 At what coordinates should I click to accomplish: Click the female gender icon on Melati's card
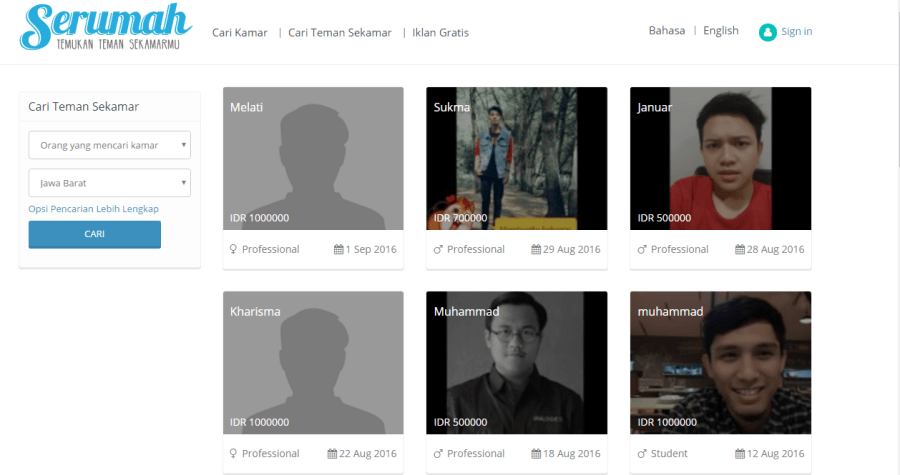pyautogui.click(x=234, y=250)
